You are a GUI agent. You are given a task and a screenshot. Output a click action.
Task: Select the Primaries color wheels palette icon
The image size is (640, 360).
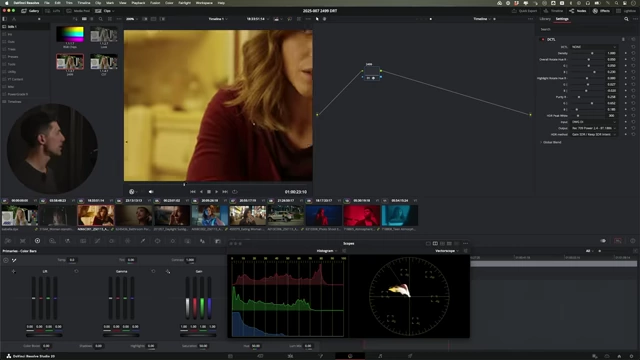(37, 241)
